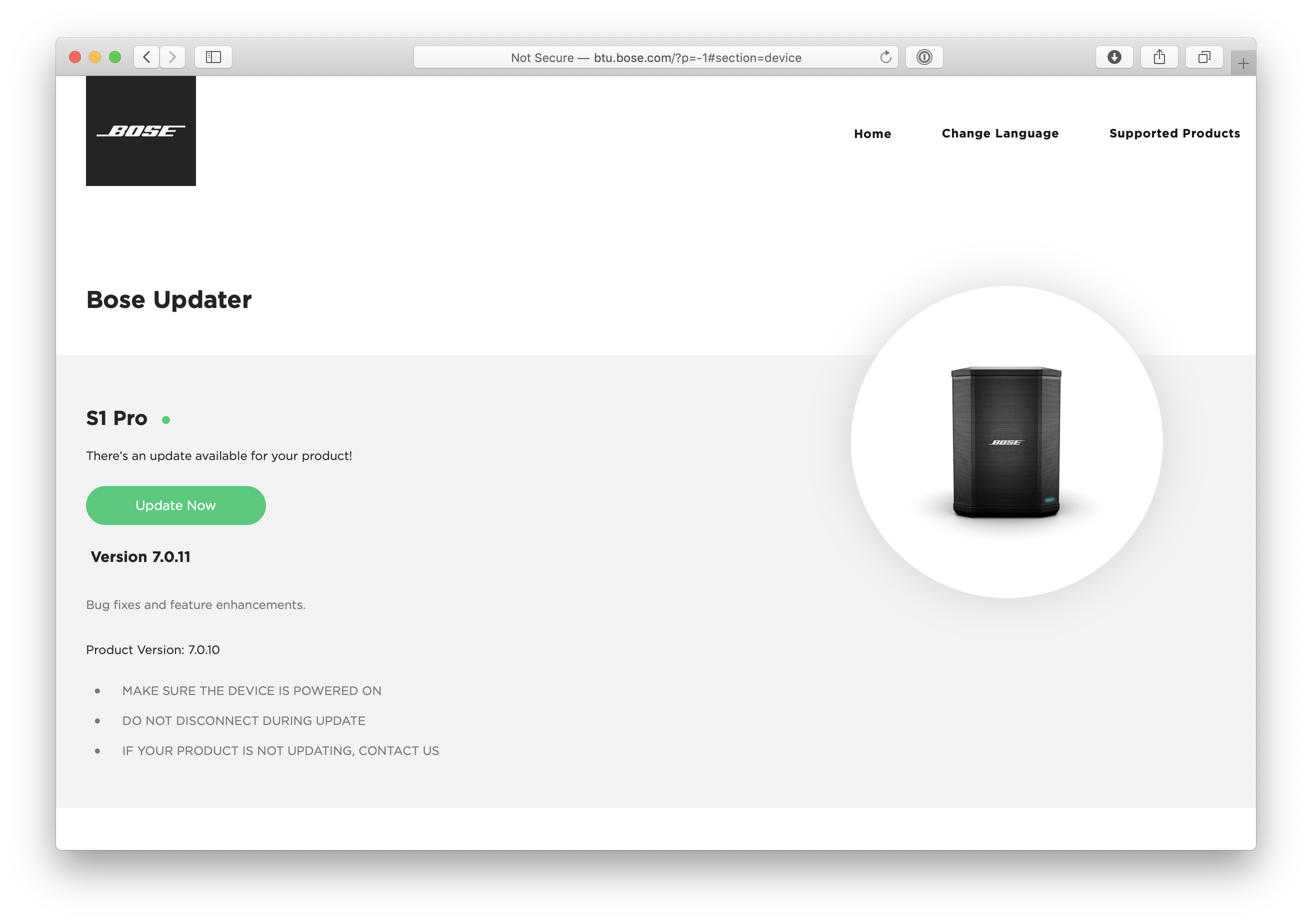Click the Safari back arrow button
Image resolution: width=1312 pixels, height=924 pixels.
coord(147,57)
